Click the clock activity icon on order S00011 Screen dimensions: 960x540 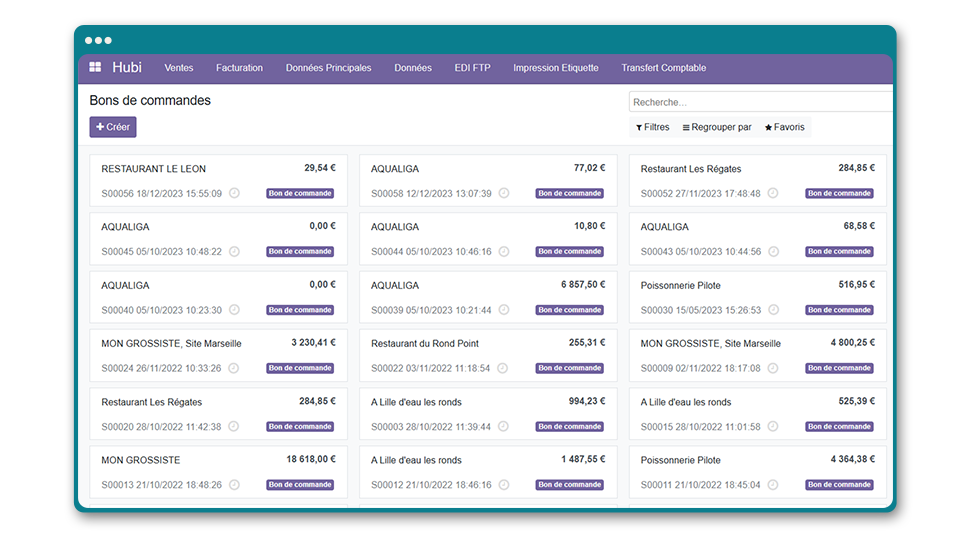point(773,485)
